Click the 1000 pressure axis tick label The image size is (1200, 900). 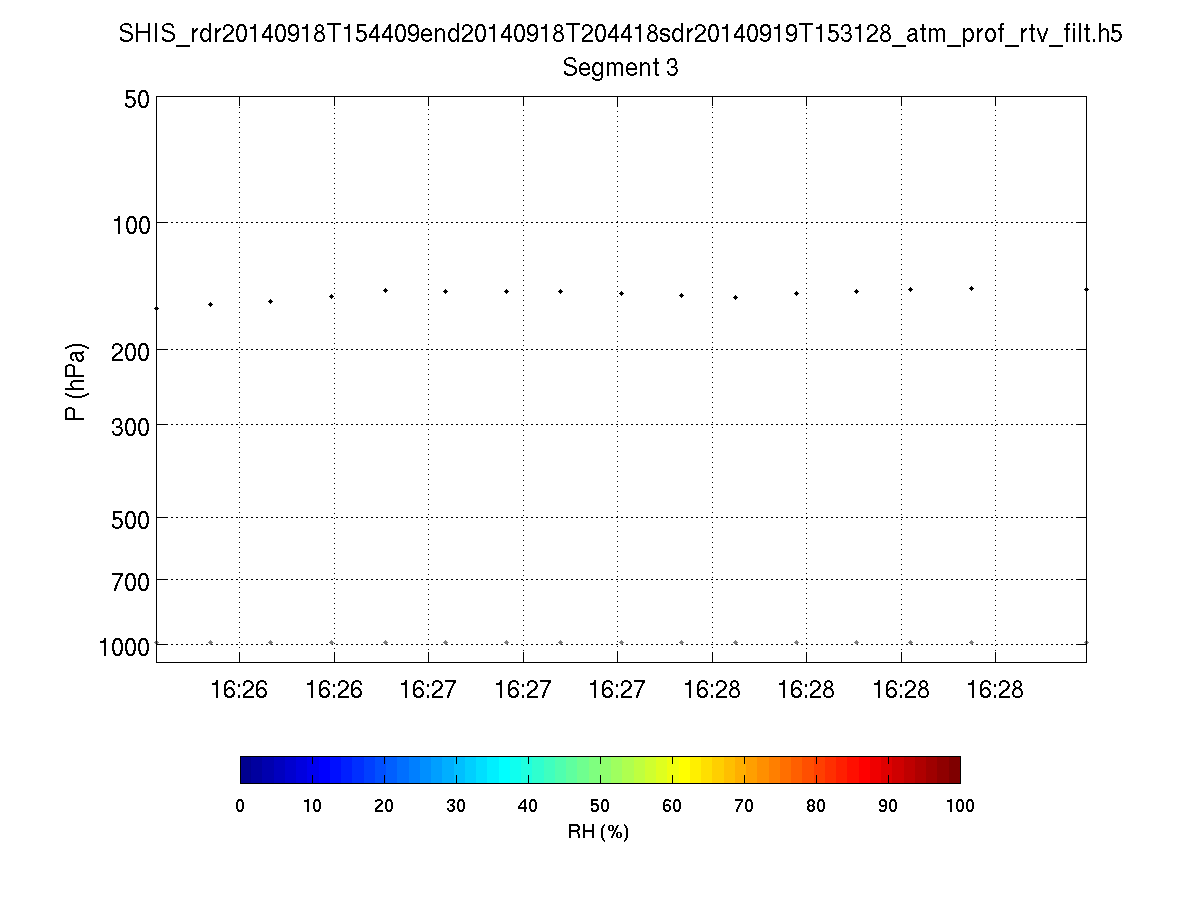point(124,647)
